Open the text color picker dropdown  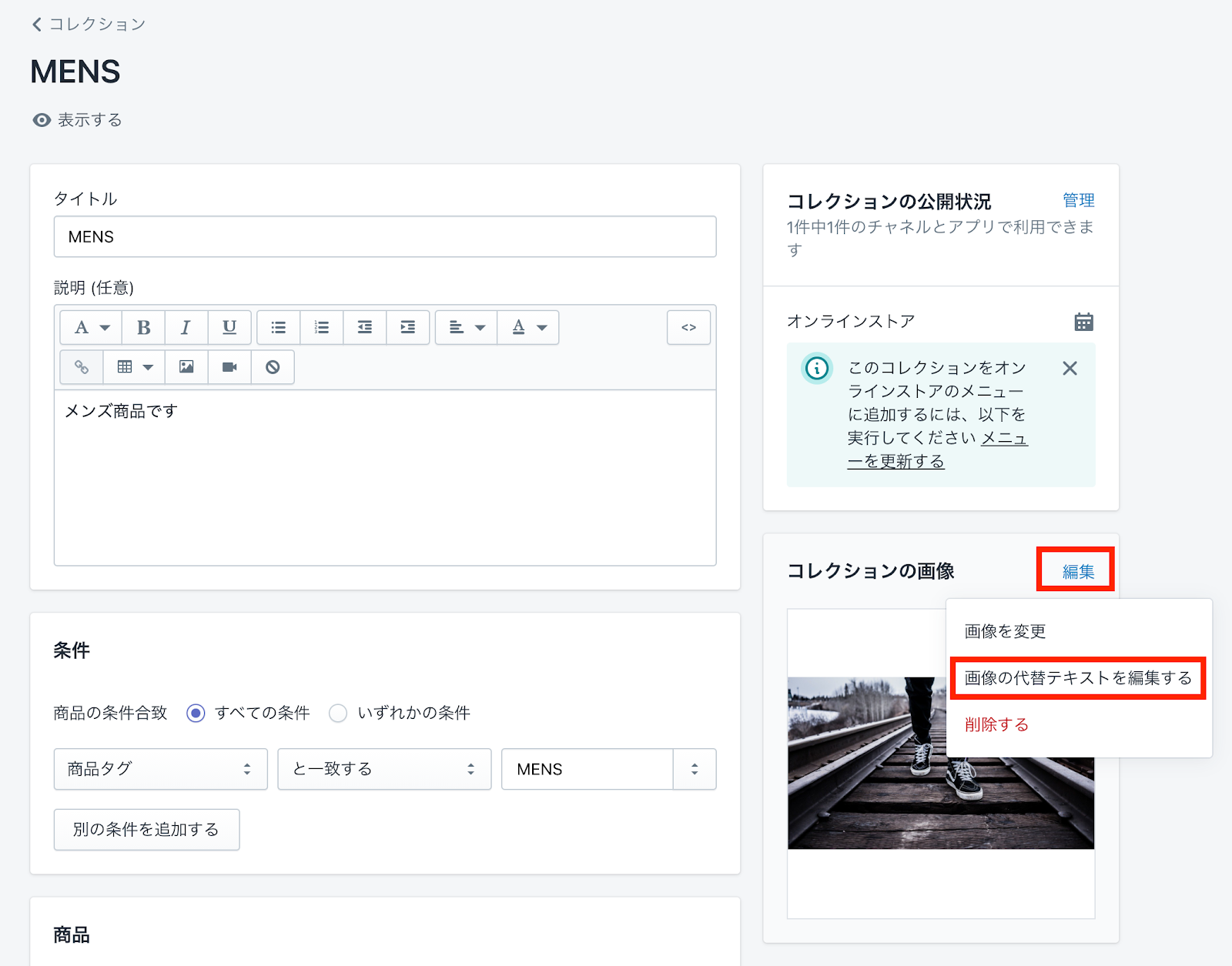pyautogui.click(x=528, y=327)
